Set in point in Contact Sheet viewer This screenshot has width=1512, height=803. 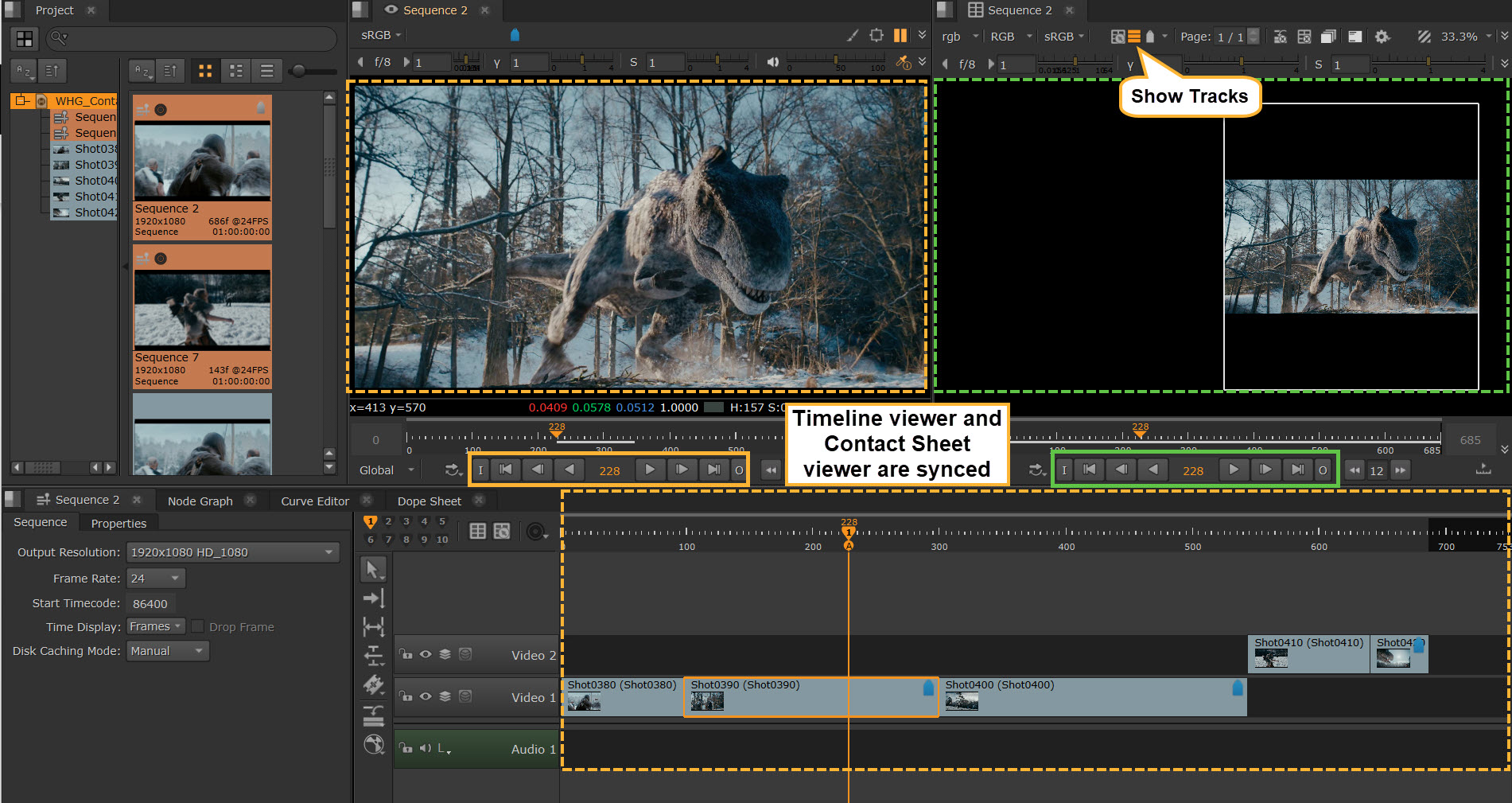(1064, 470)
